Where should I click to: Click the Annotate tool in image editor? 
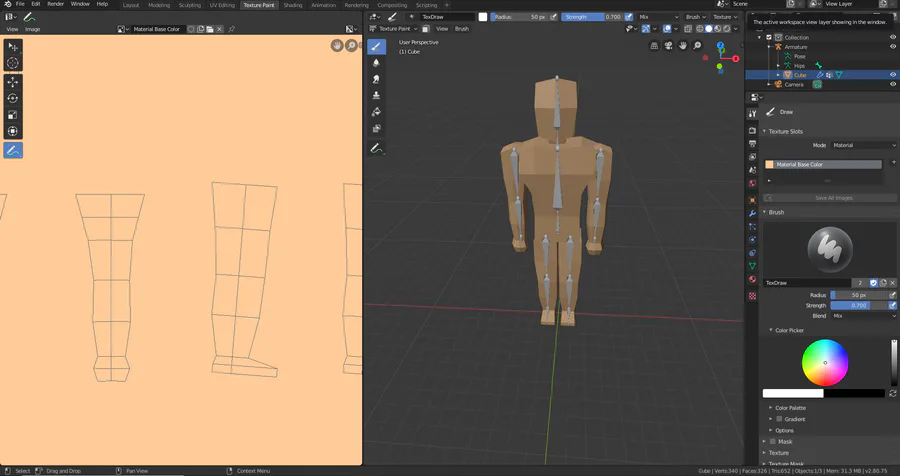pyautogui.click(x=13, y=150)
